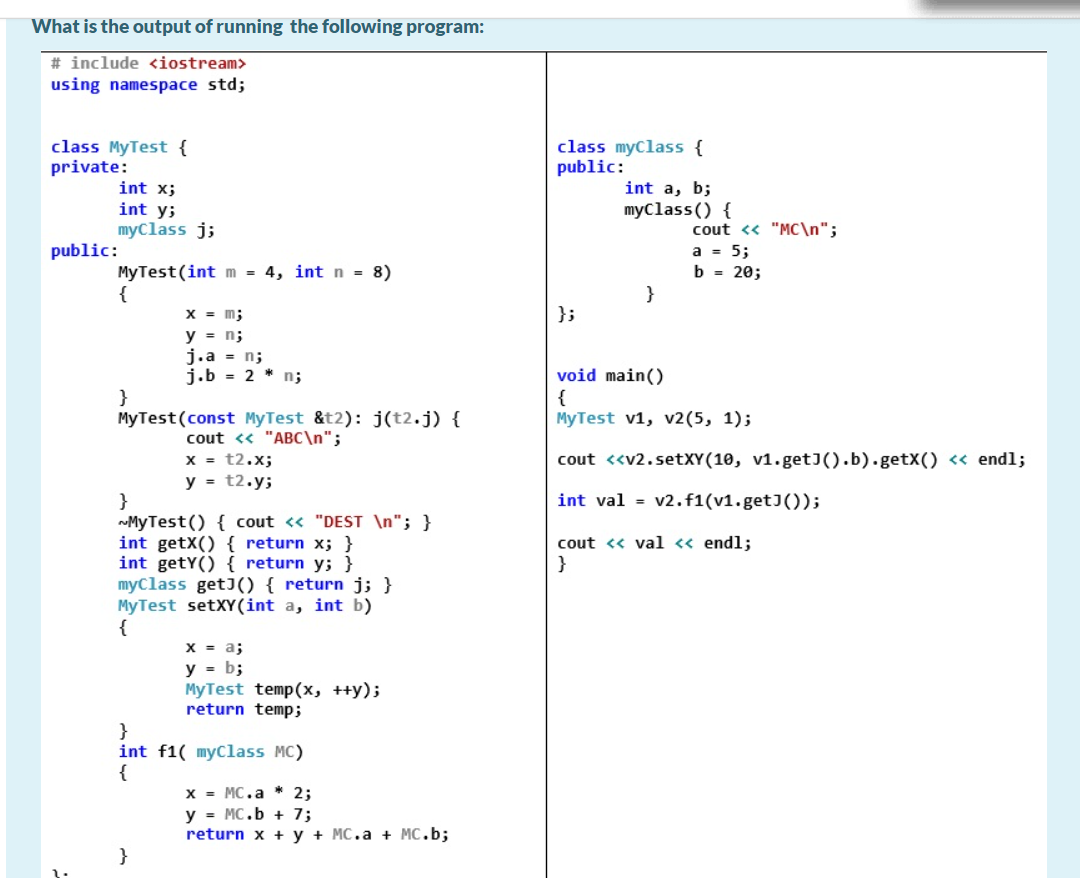Select the 'int y;' member declaration
Image resolution: width=1080 pixels, height=878 pixels.
(x=147, y=209)
